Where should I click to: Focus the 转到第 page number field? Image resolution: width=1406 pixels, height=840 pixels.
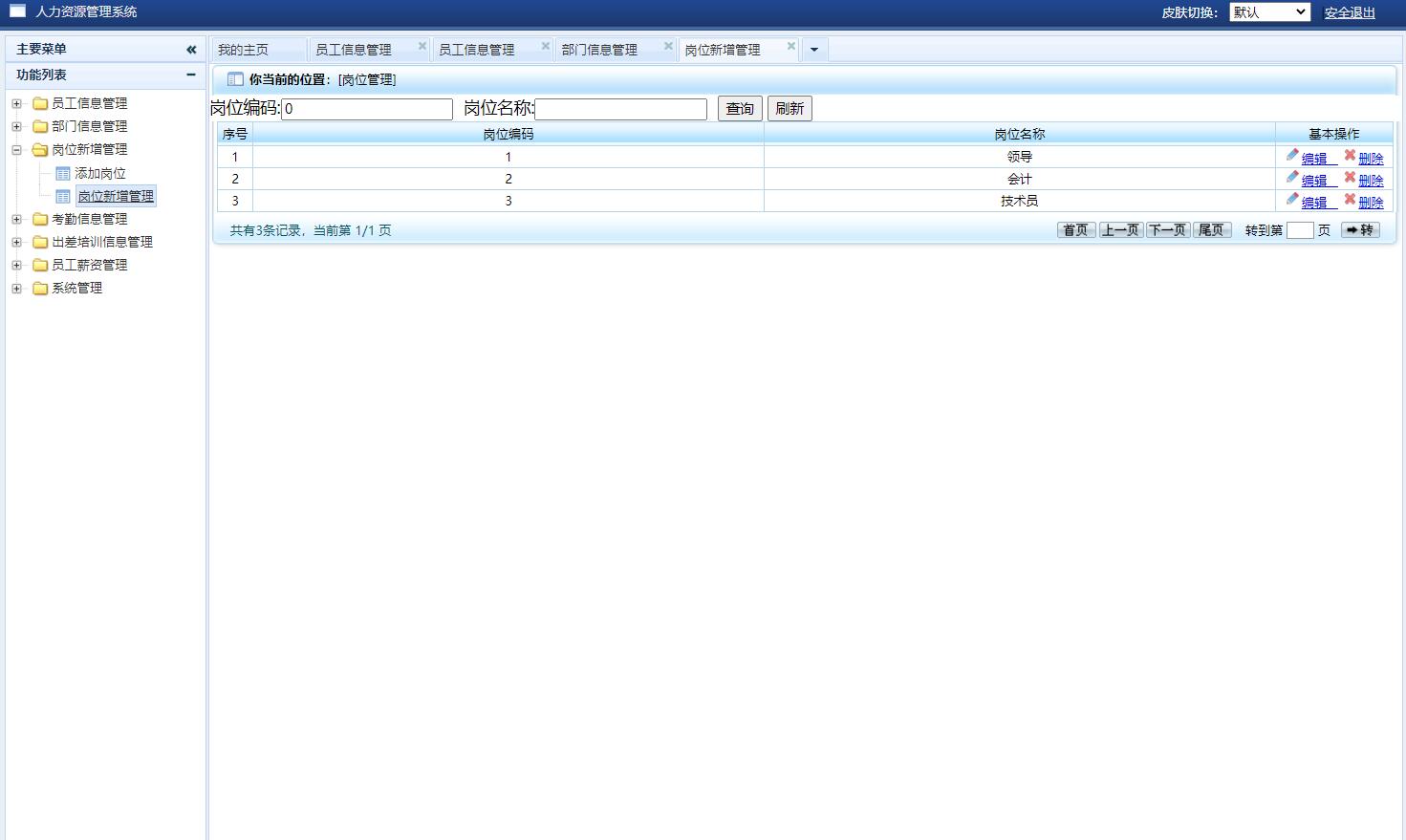1300,230
